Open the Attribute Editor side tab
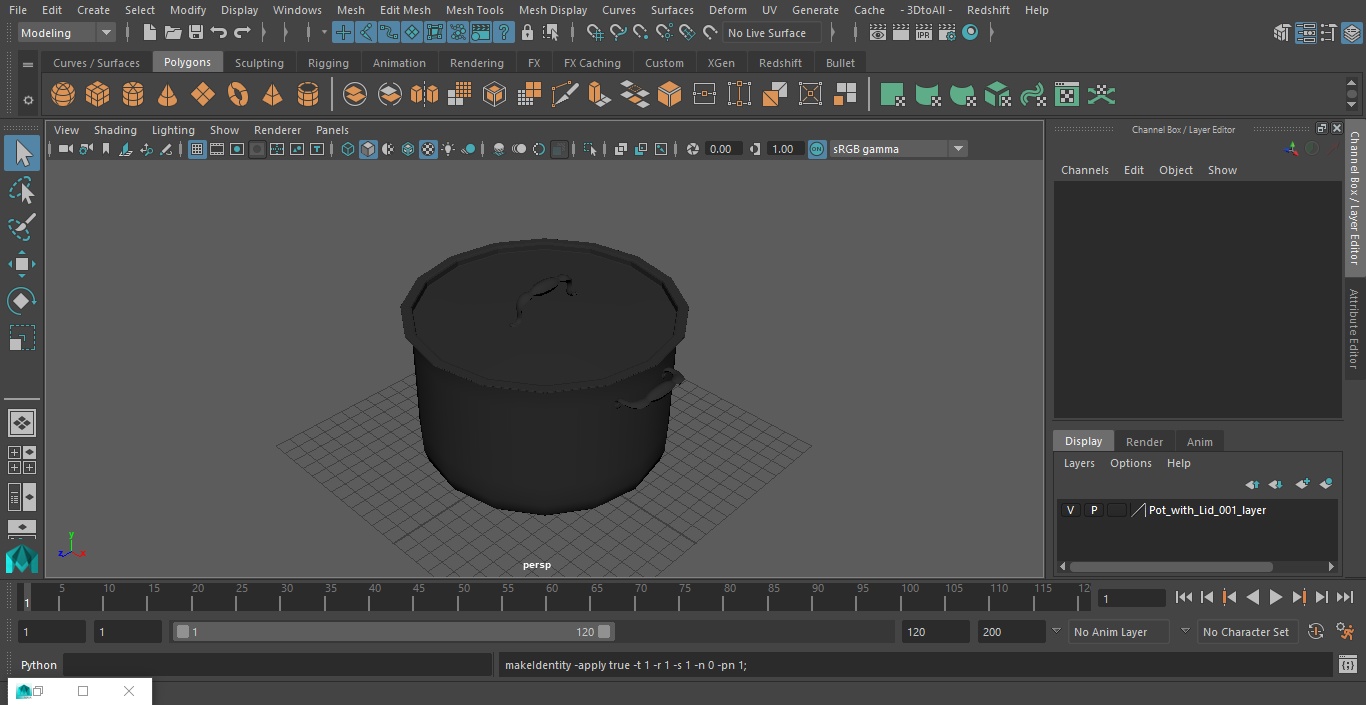 (x=1354, y=329)
